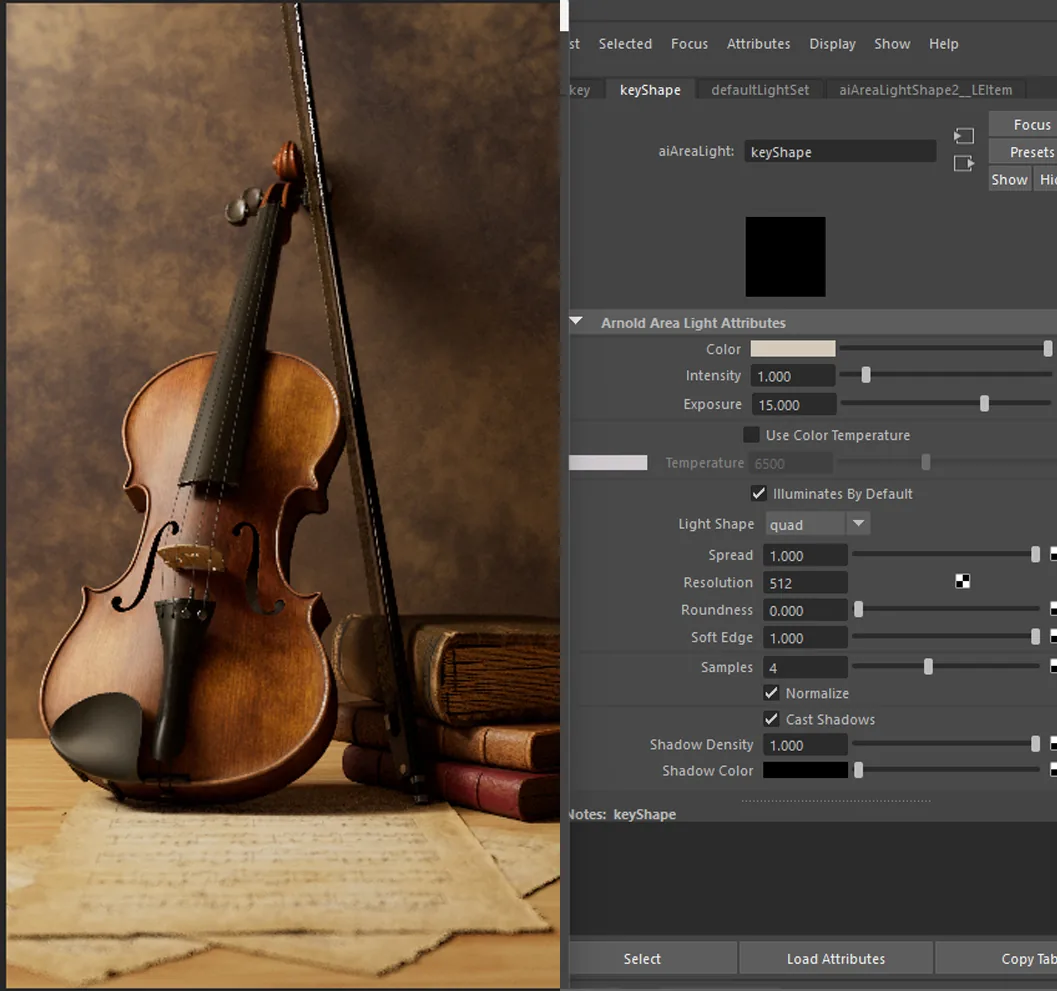Click the Copy Tab button
Screen dimensions: 1057x991
997,958
